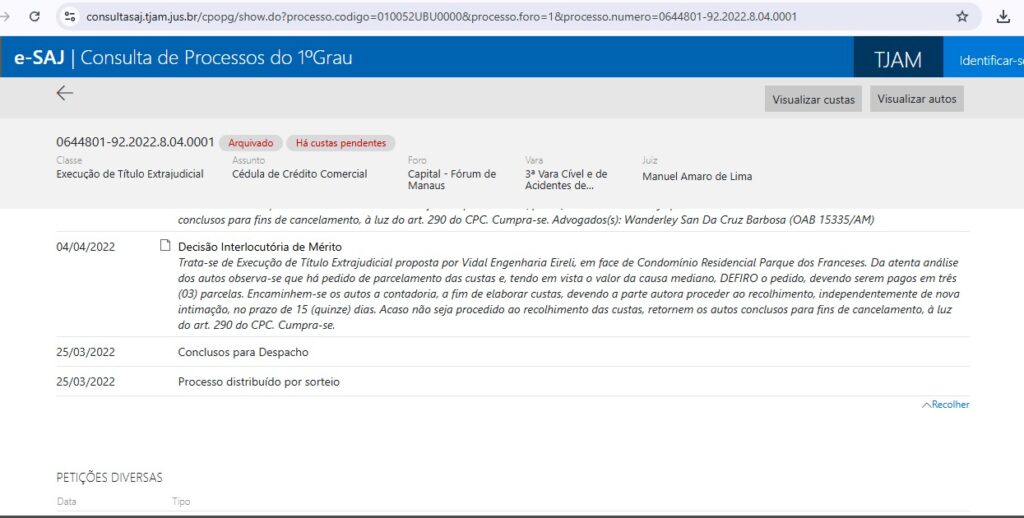Bookmark this page with the star icon
The width and height of the screenshot is (1024, 518).
(x=962, y=17)
